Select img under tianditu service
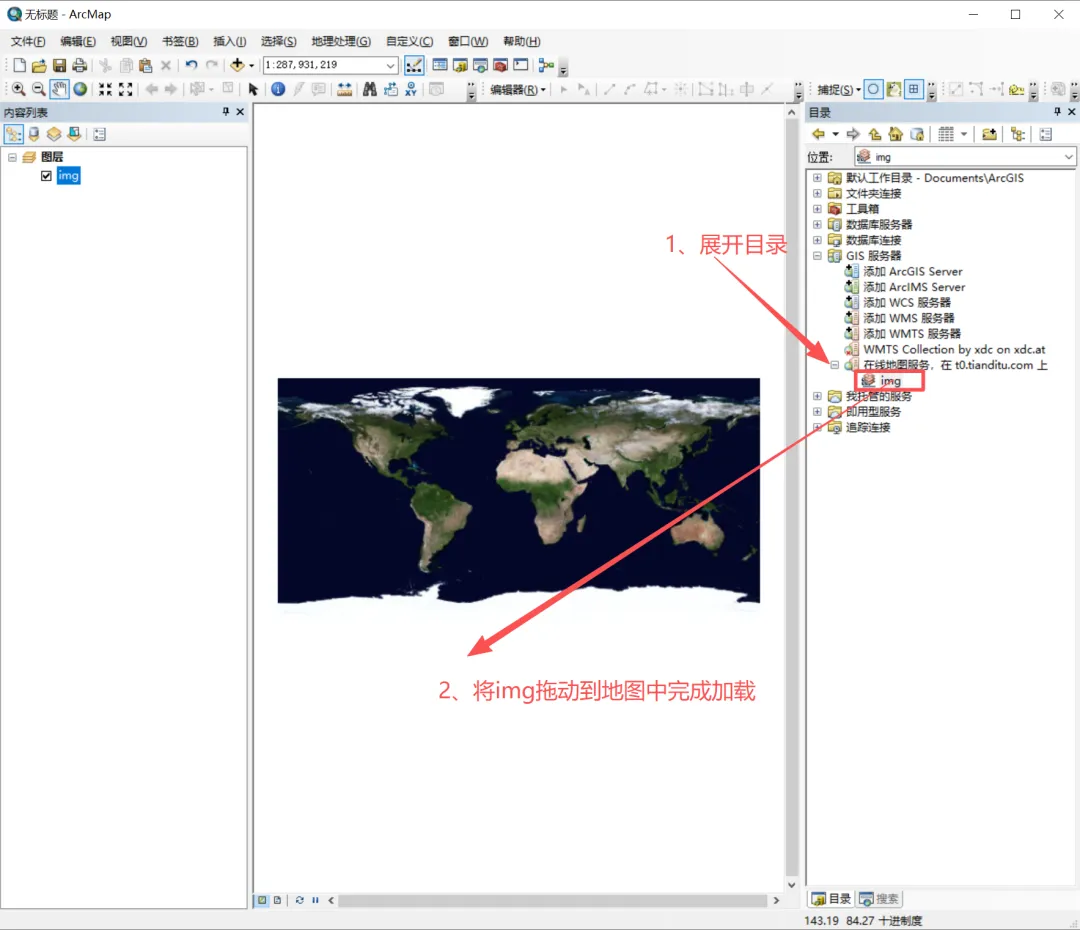Screen dimensions: 1080x930 click(x=889, y=380)
